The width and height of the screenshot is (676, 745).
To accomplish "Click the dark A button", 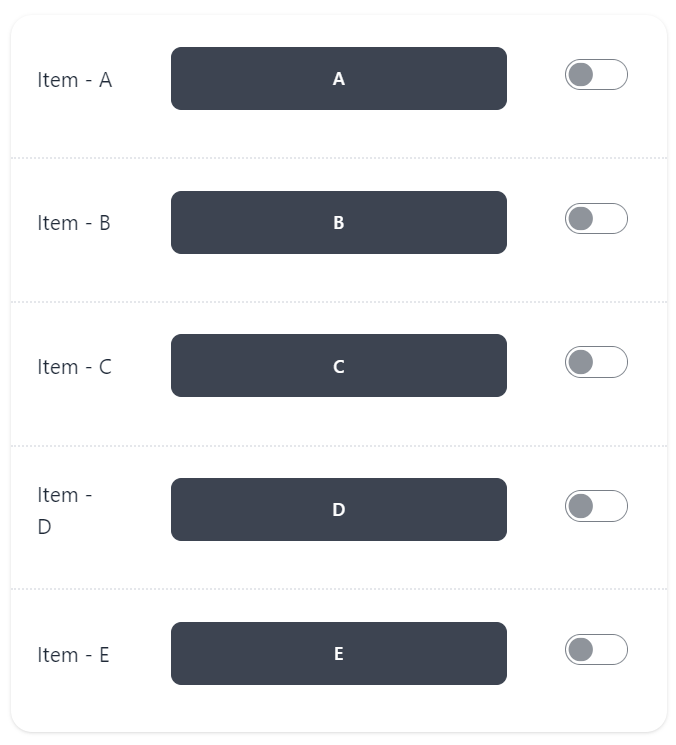I will pos(338,79).
